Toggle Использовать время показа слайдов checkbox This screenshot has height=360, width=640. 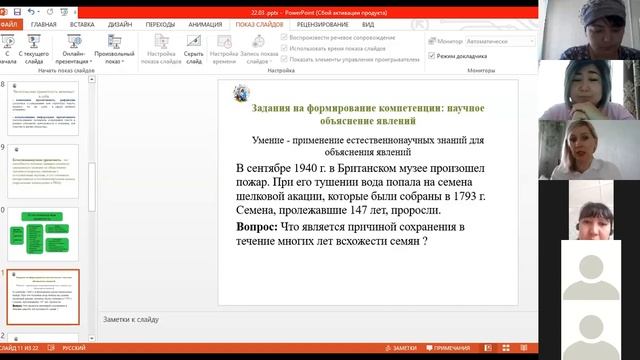point(284,49)
